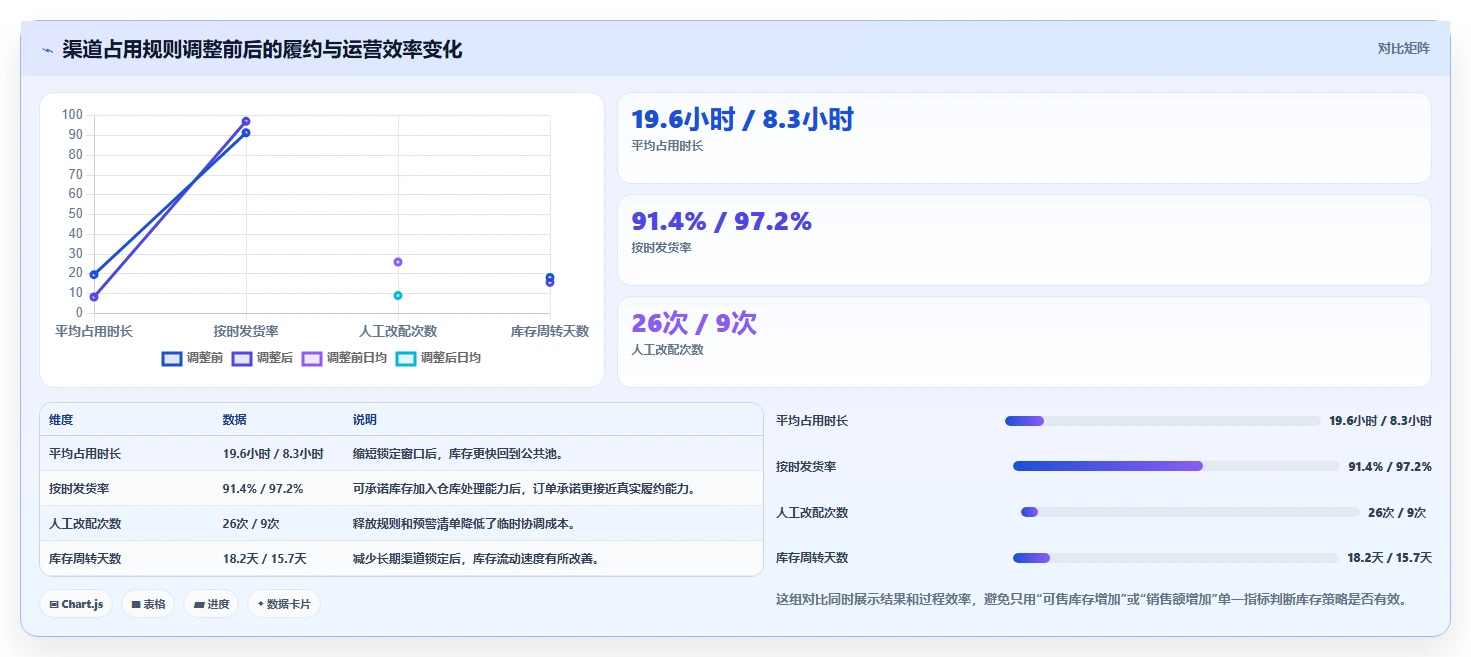Click the 调整后 point at 按时发货率
This screenshot has height=657, width=1471.
[246, 121]
